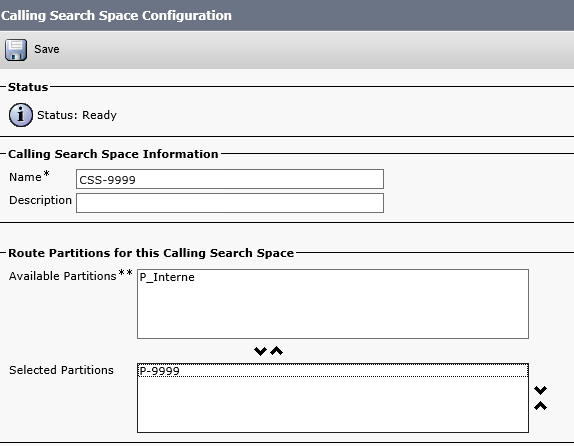This screenshot has width=574, height=446.
Task: Raise P-9999 priority with right-side up arrow
Action: point(540,406)
